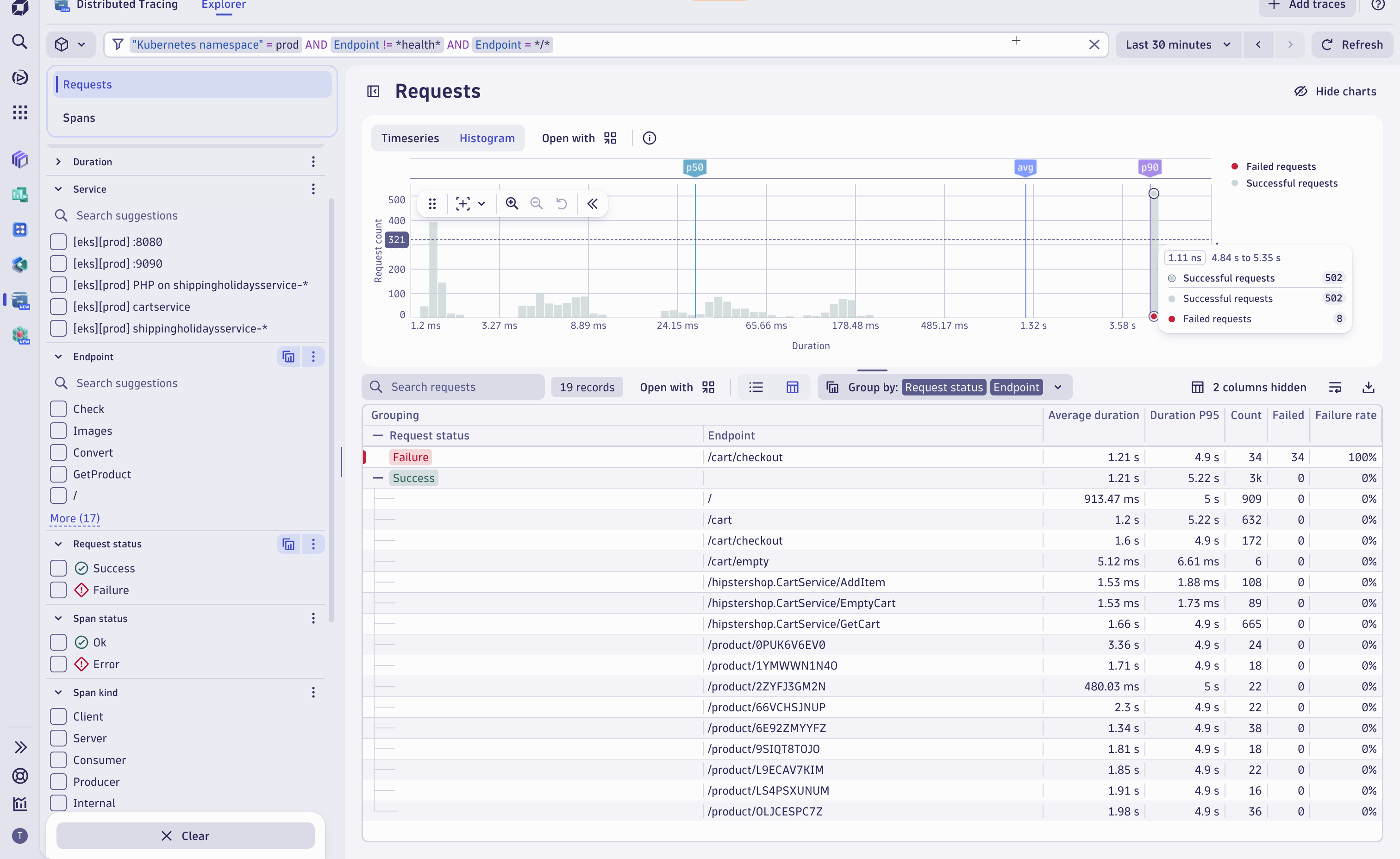Click chart zoom in magnifier icon
This screenshot has height=859, width=1400.
pos(512,204)
